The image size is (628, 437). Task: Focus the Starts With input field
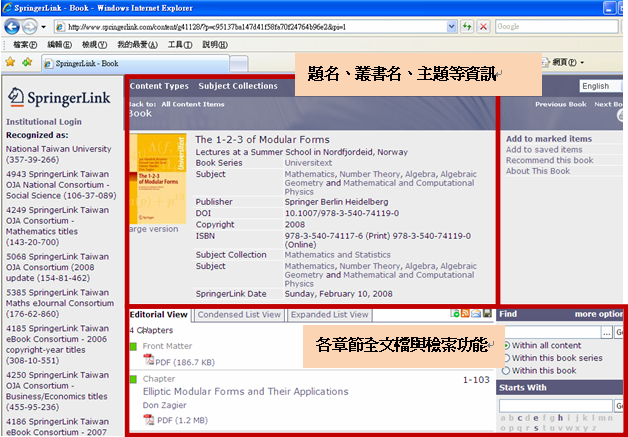pos(556,406)
